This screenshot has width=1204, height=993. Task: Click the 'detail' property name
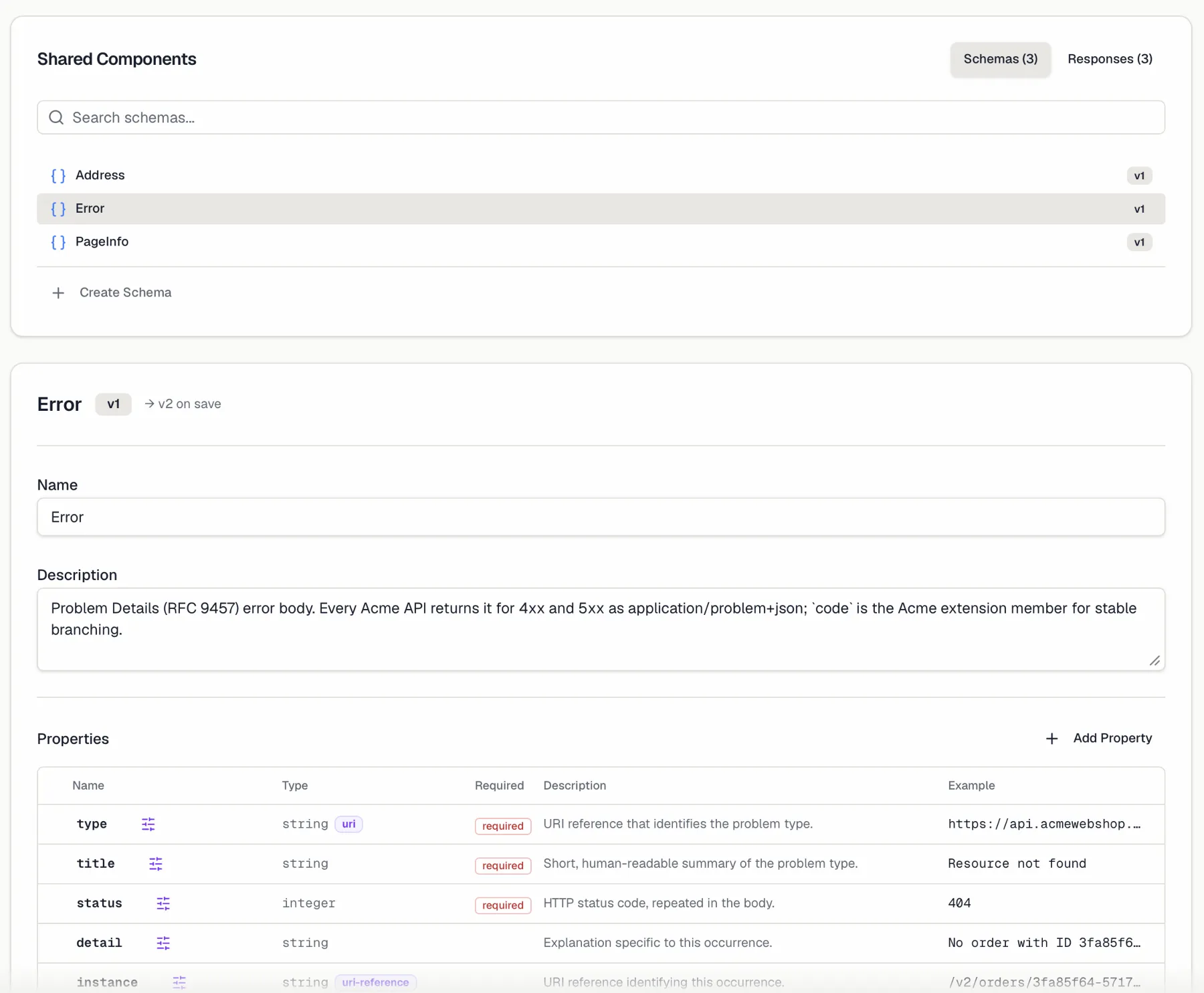[x=99, y=943]
